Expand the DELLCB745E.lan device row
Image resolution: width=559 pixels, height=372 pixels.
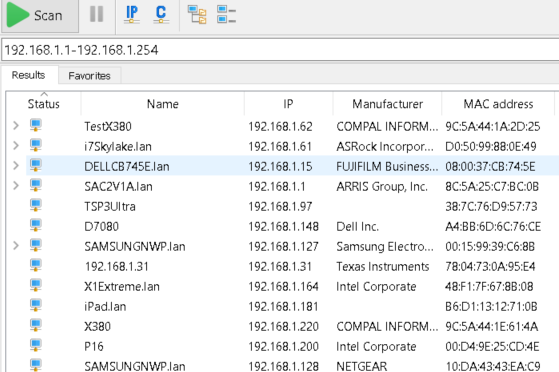pyautogui.click(x=16, y=165)
